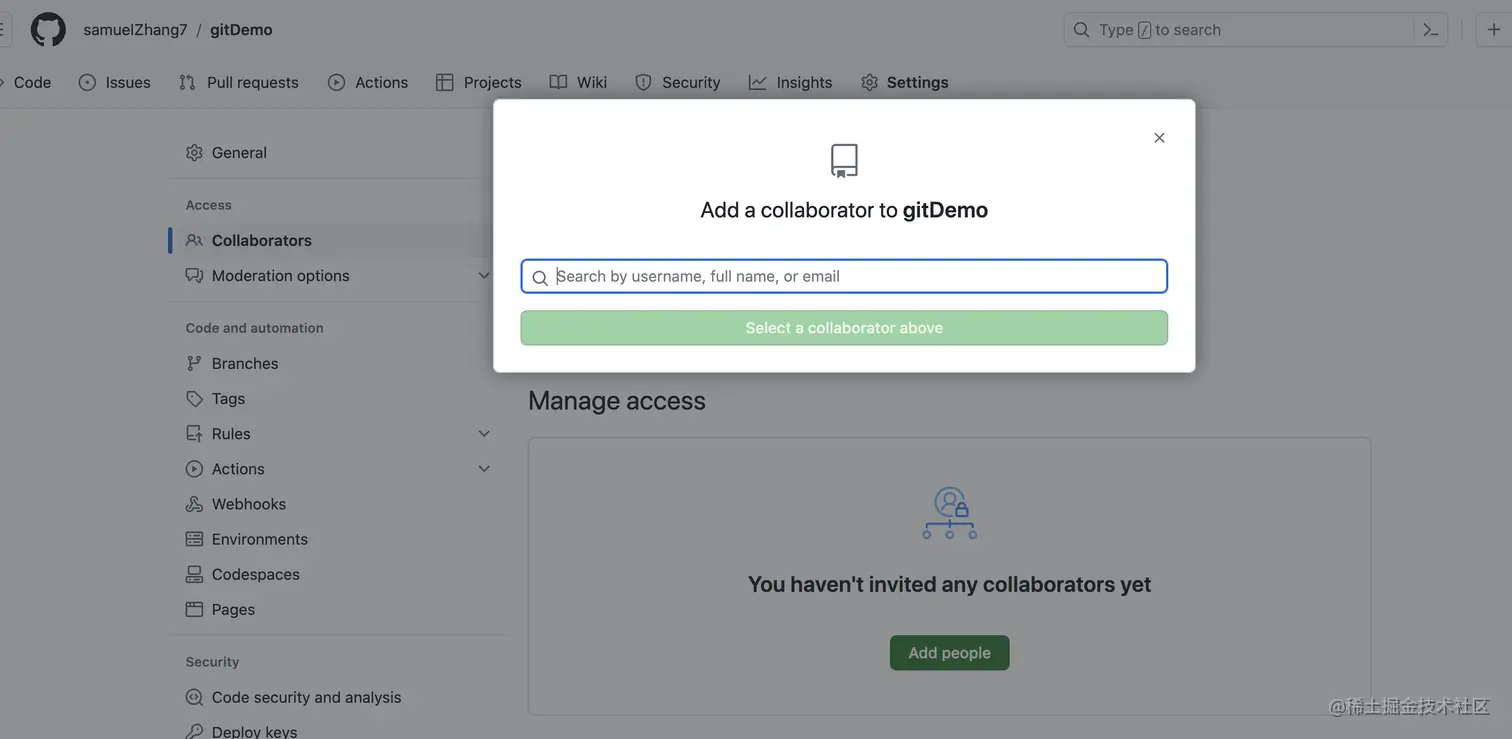1512x739 pixels.
Task: Click the Manage access heading
Action: [617, 401]
